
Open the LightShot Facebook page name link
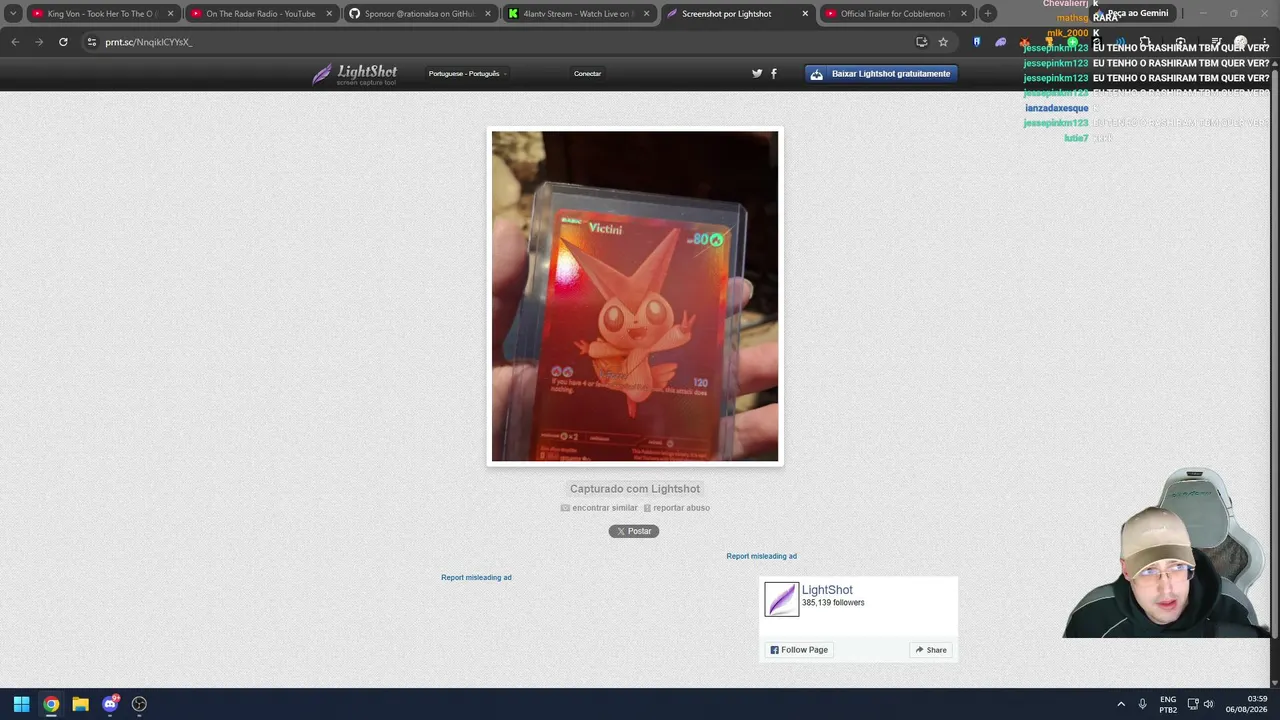click(x=827, y=590)
